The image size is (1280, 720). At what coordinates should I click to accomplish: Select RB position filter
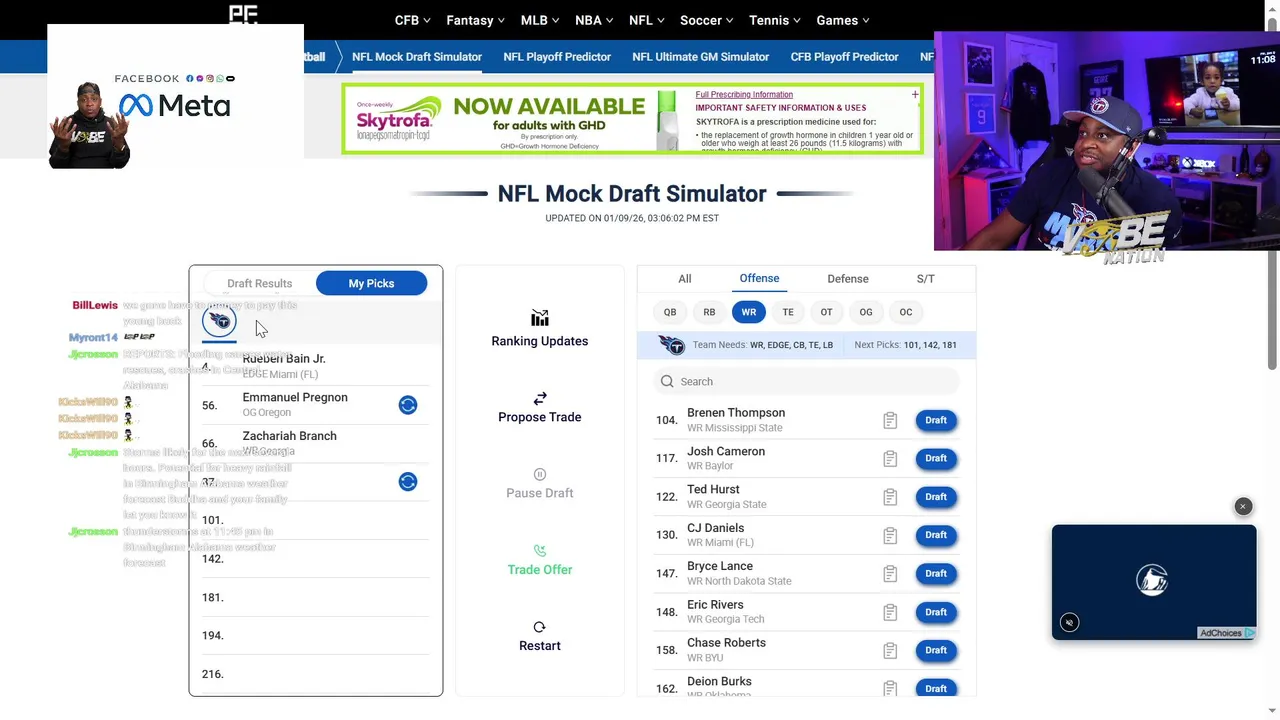[x=709, y=312]
